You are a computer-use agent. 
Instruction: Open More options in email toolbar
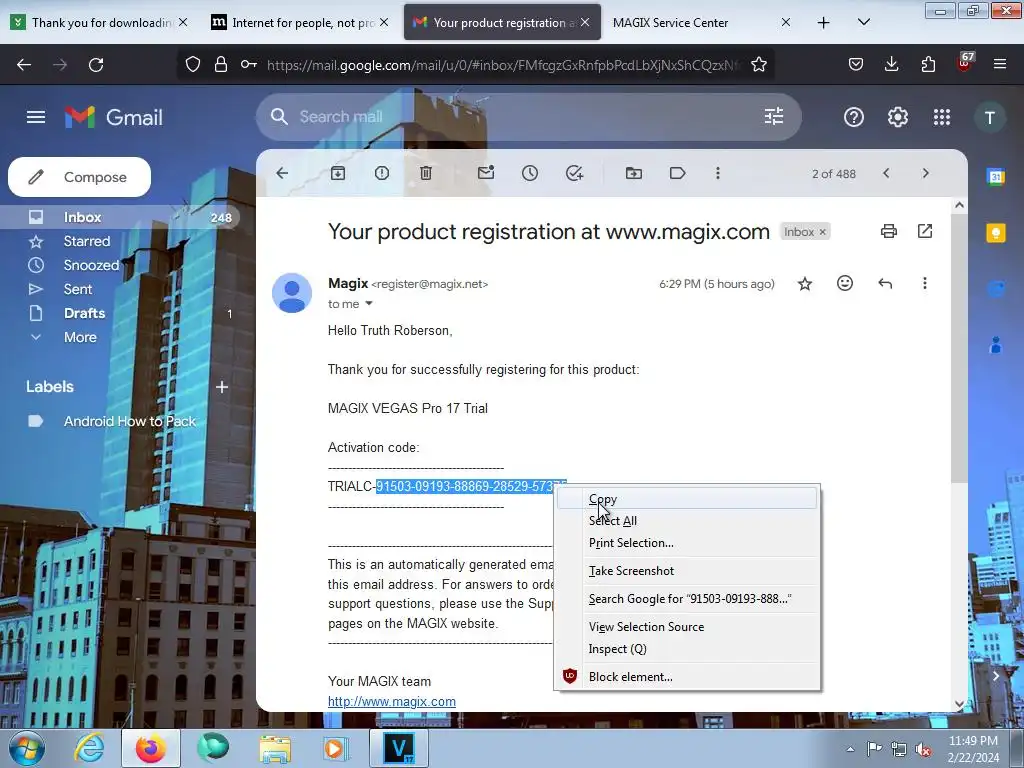tap(718, 173)
